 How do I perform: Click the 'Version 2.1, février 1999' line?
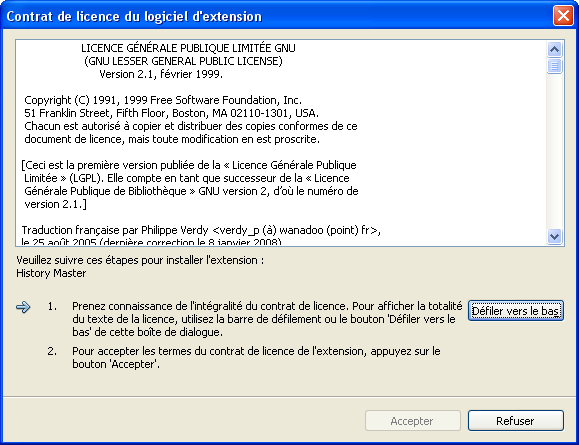pos(161,74)
